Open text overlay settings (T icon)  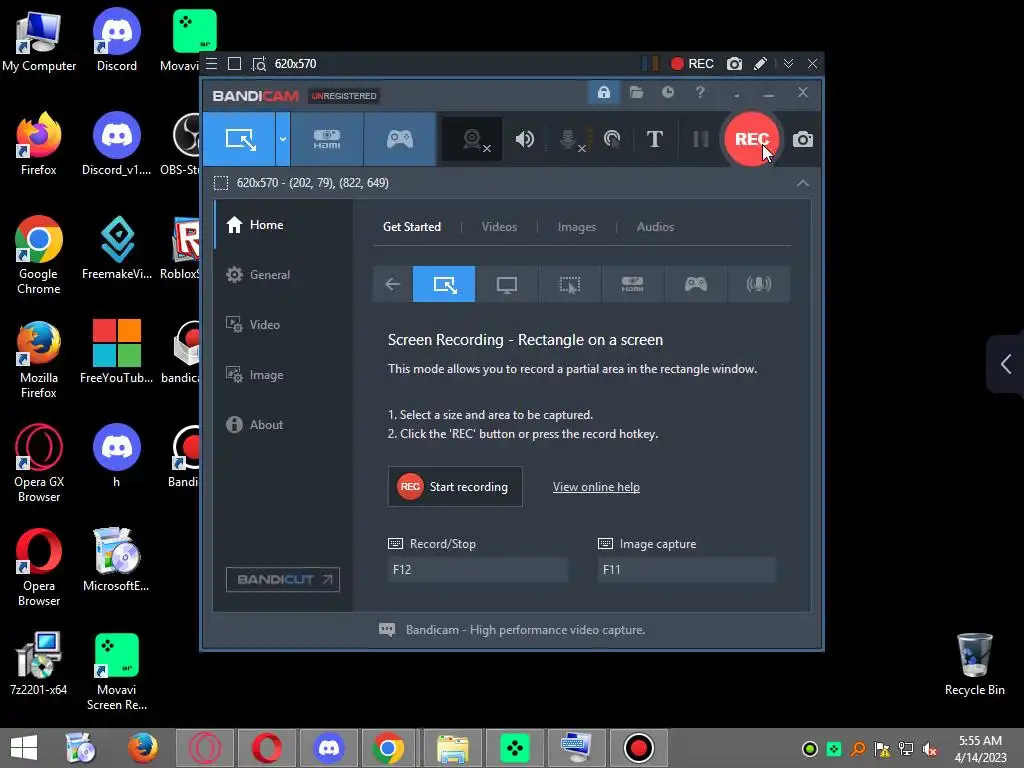tap(654, 139)
